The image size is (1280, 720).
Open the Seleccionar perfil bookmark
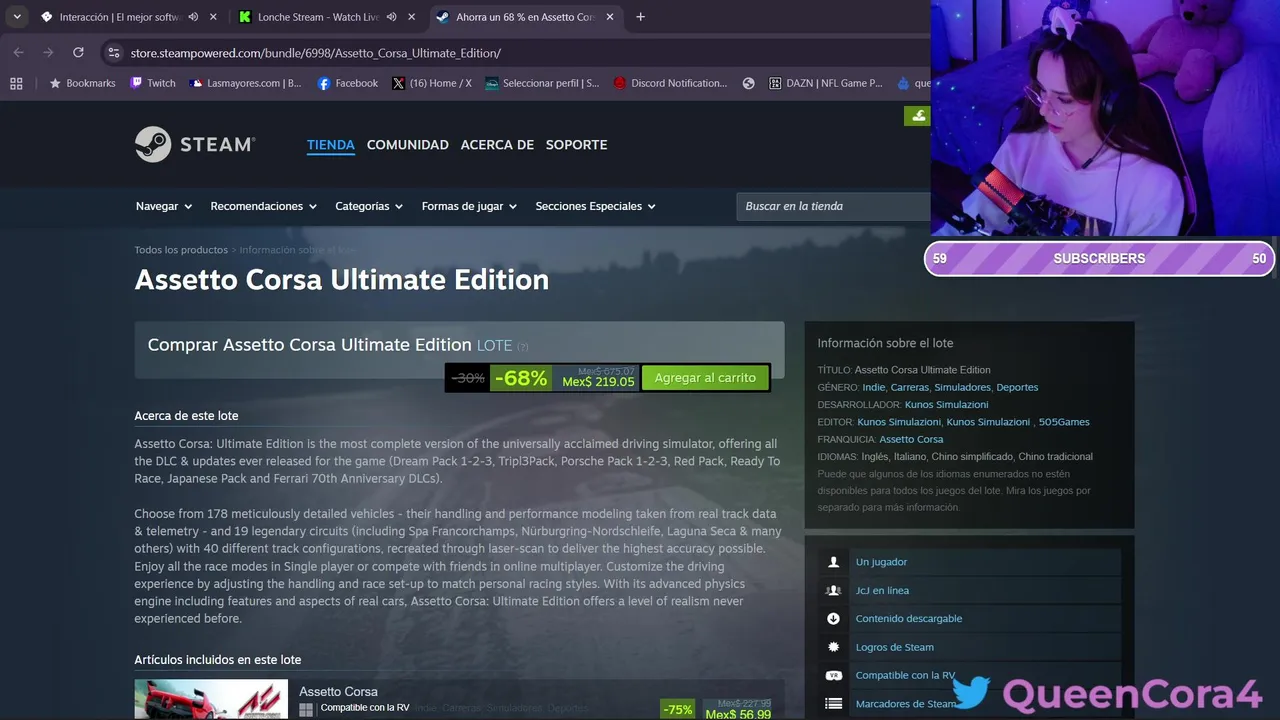(x=542, y=83)
